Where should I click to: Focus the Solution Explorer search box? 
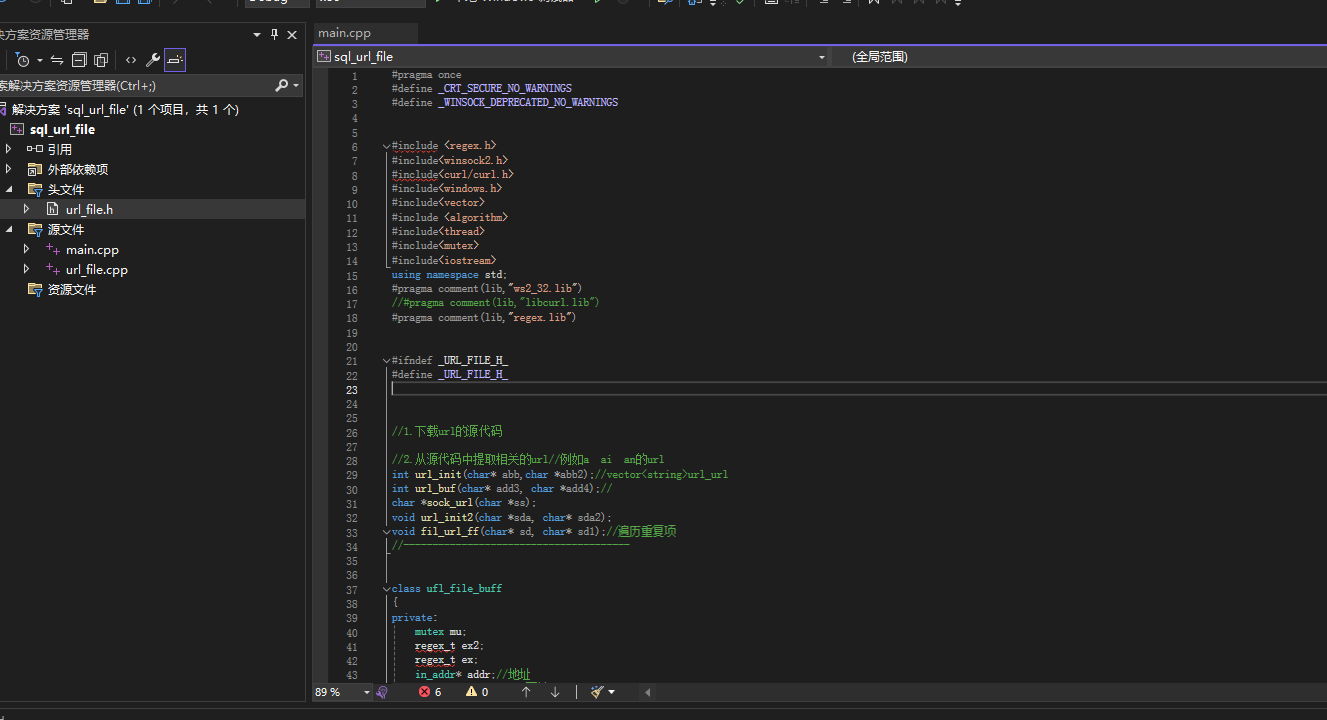135,86
